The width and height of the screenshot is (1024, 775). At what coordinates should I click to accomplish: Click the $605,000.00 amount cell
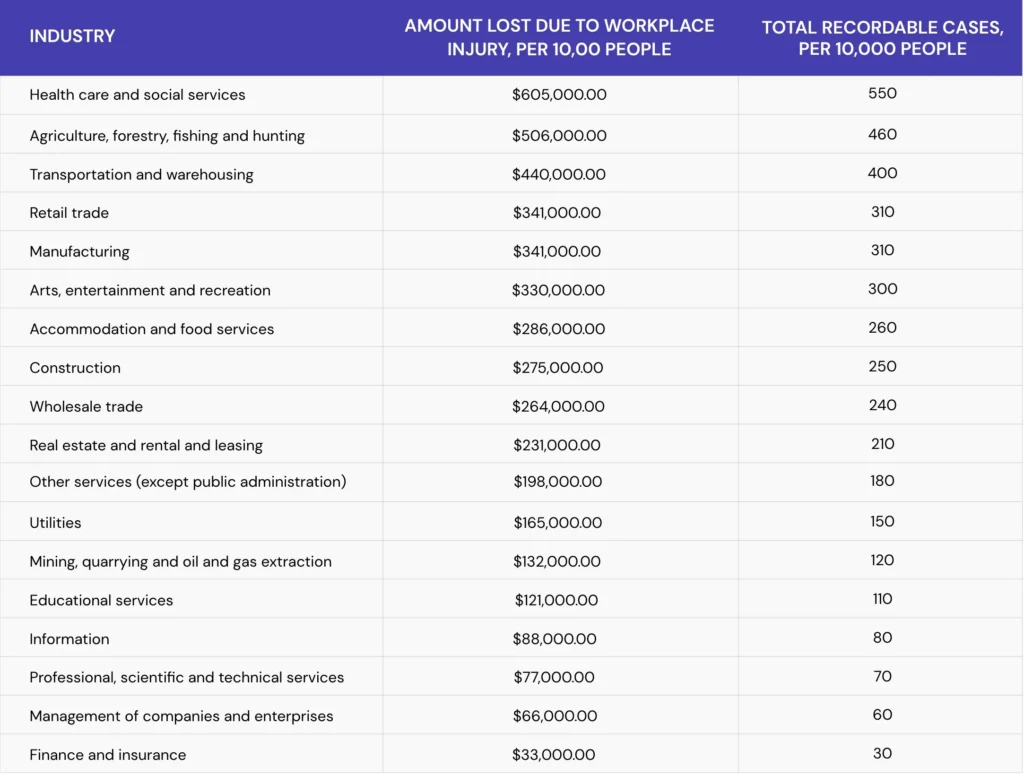point(559,95)
